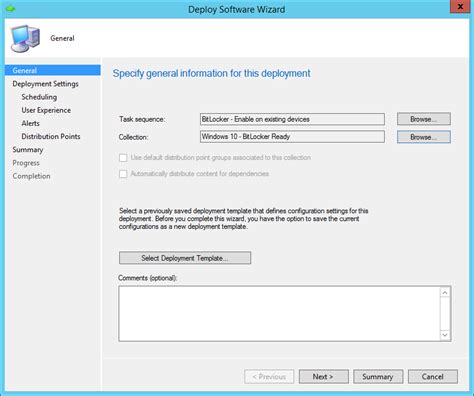Click the Previous button
Viewport: 474px width, 396px height.
click(269, 377)
